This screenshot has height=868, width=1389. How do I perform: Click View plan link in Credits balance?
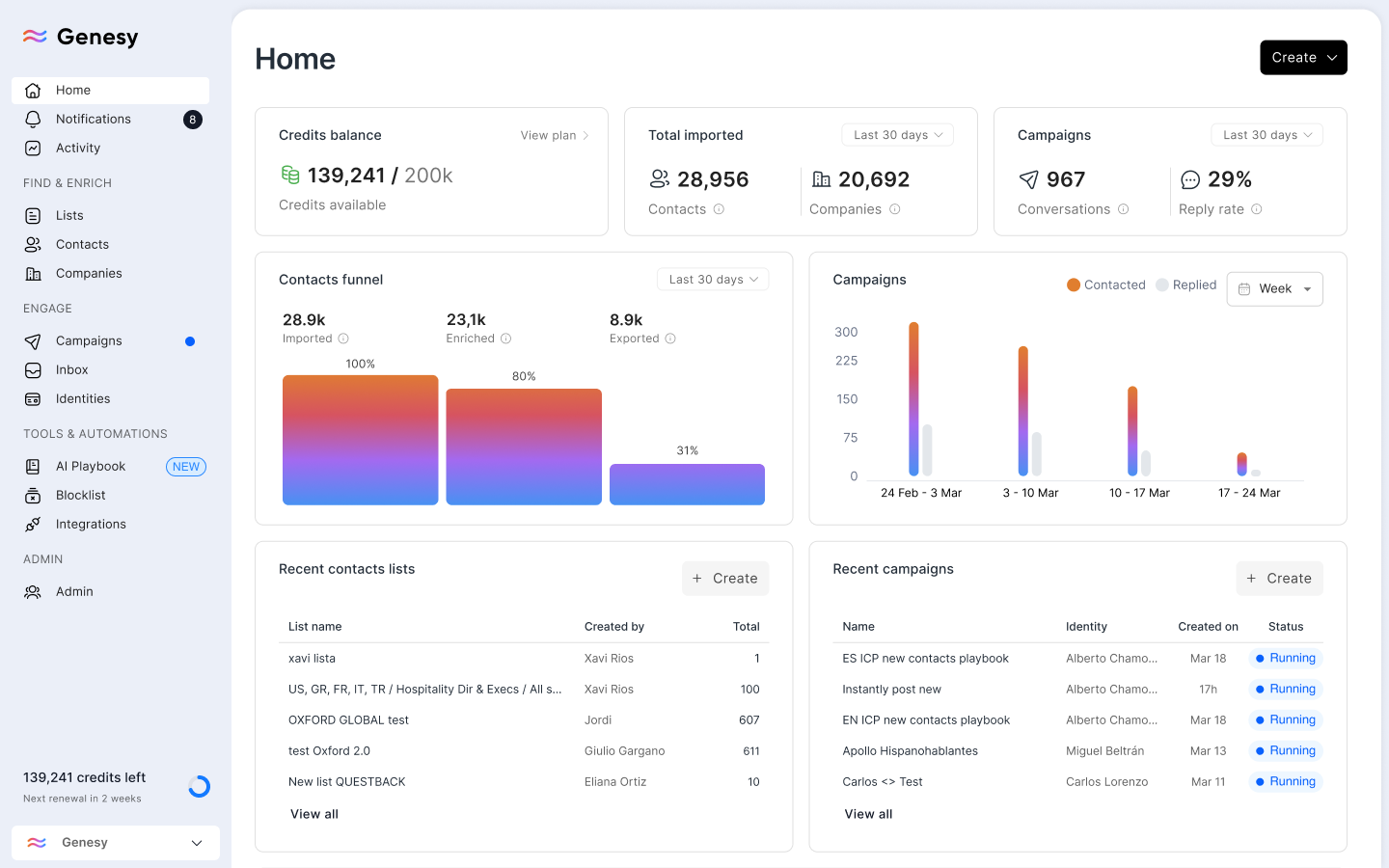[x=554, y=135]
